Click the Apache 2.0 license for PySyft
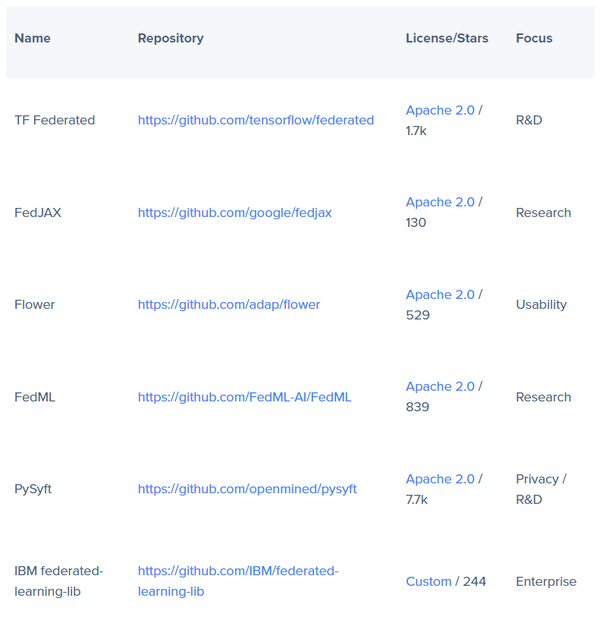600x620 pixels. 440,479
